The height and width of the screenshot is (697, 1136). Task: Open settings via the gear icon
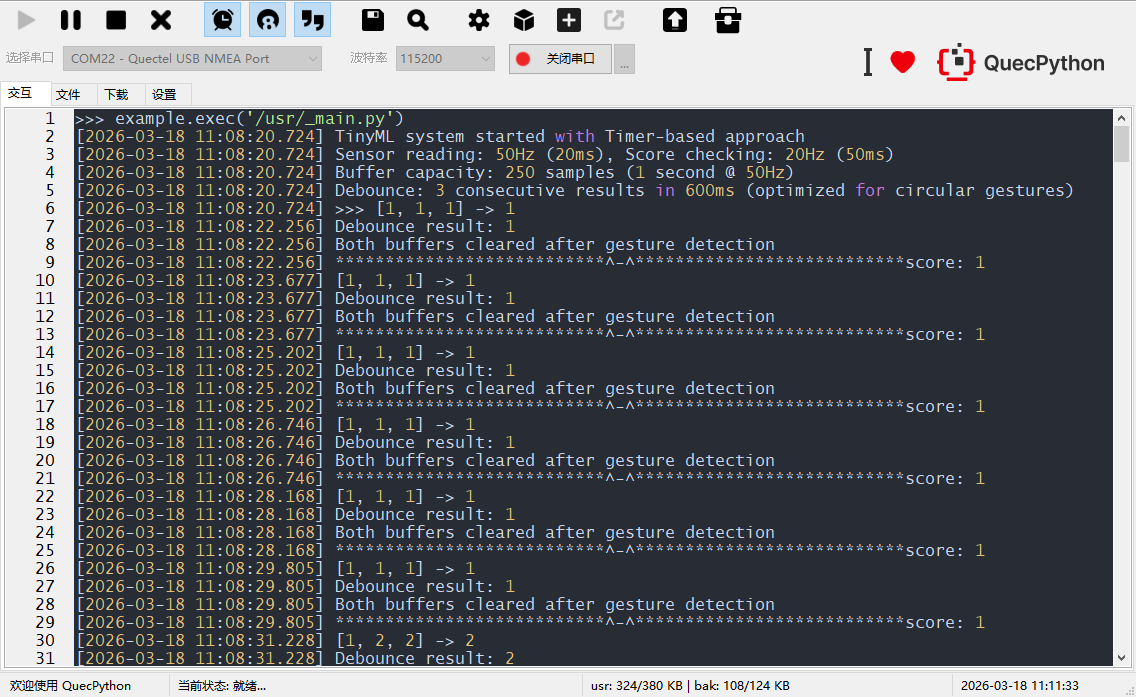click(479, 20)
